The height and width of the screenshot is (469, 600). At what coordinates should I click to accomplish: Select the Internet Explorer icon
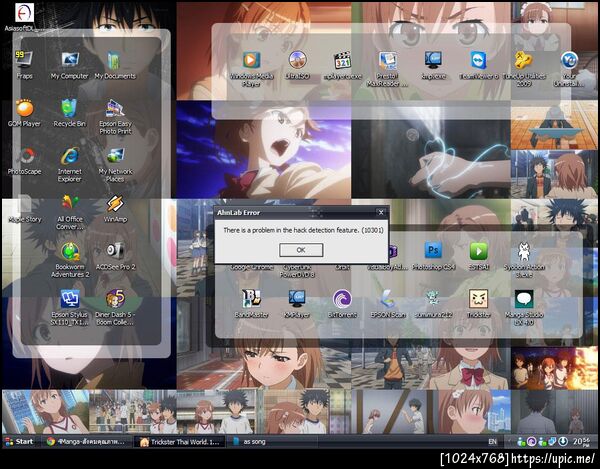70,164
